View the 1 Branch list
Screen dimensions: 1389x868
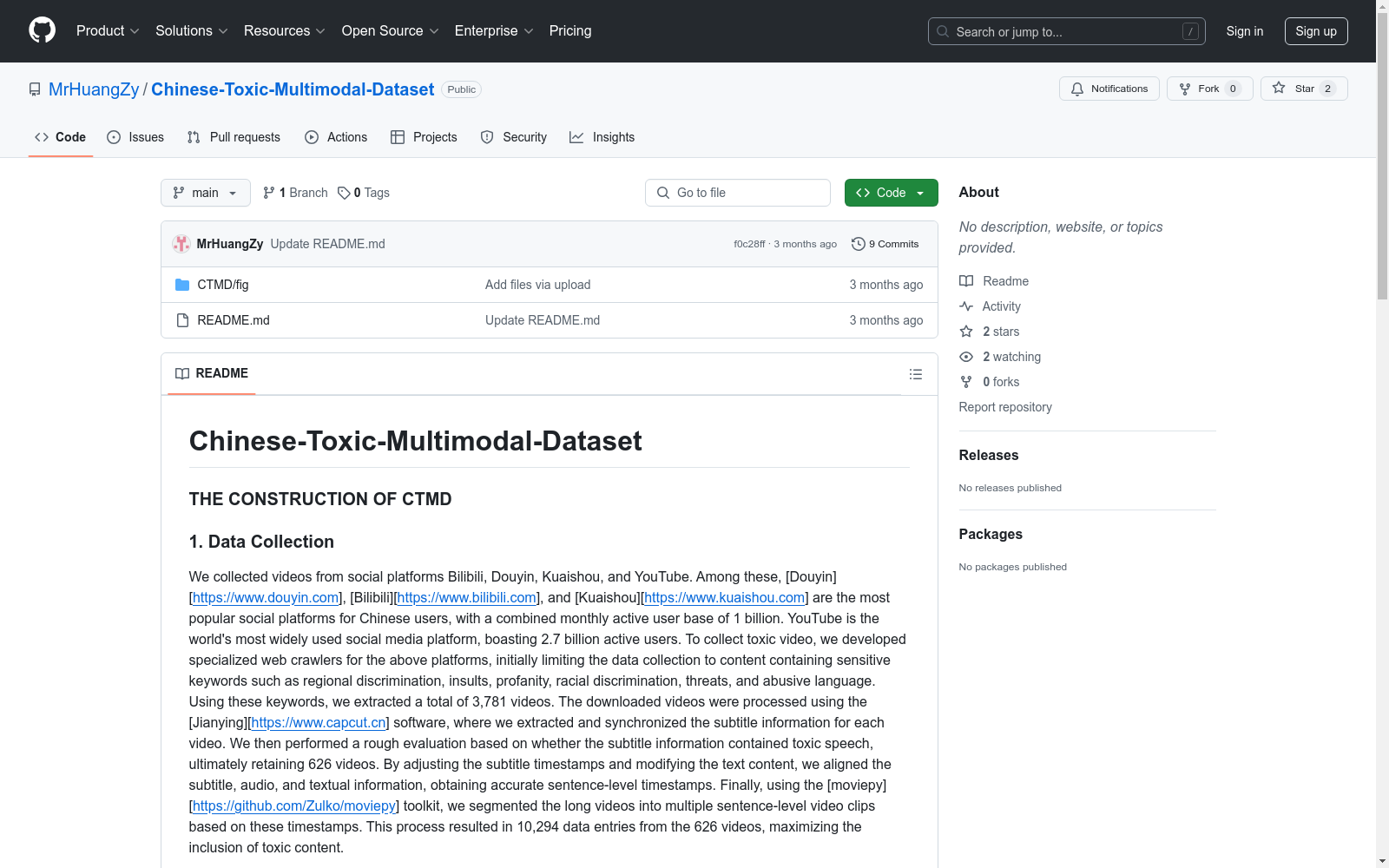pos(295,193)
